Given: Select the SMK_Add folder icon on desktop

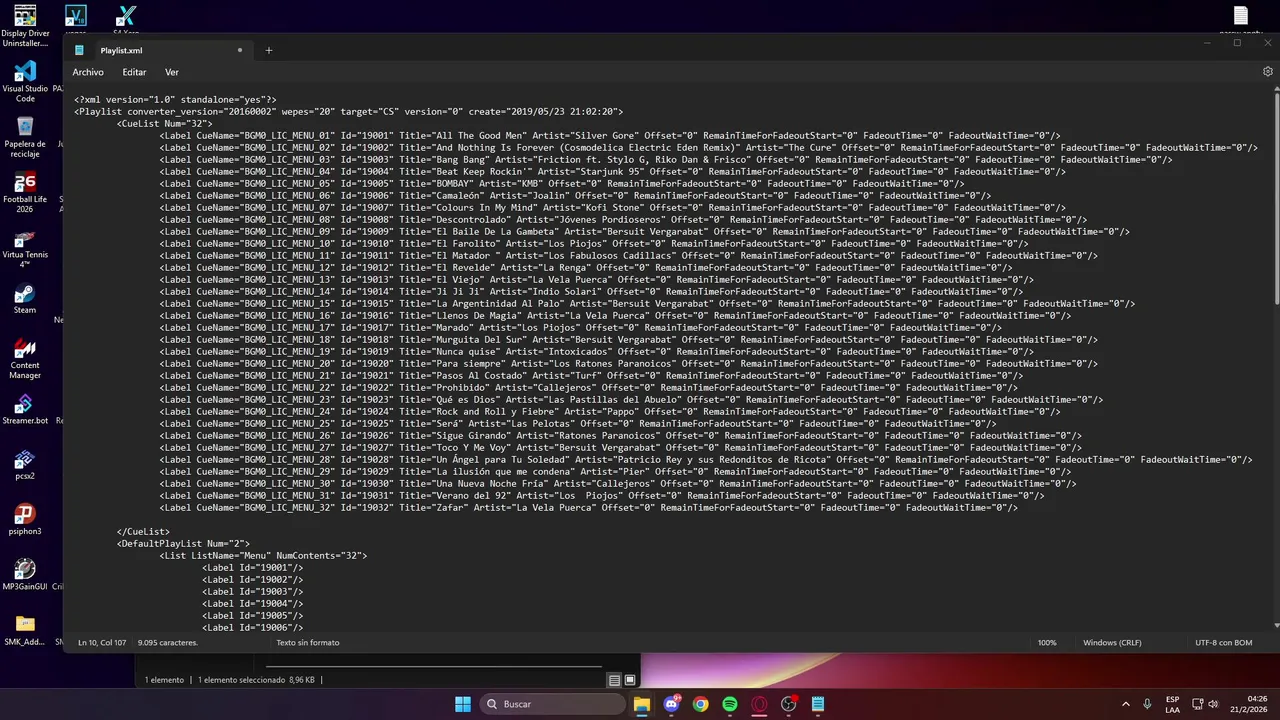Looking at the screenshot, I should [x=25, y=630].
